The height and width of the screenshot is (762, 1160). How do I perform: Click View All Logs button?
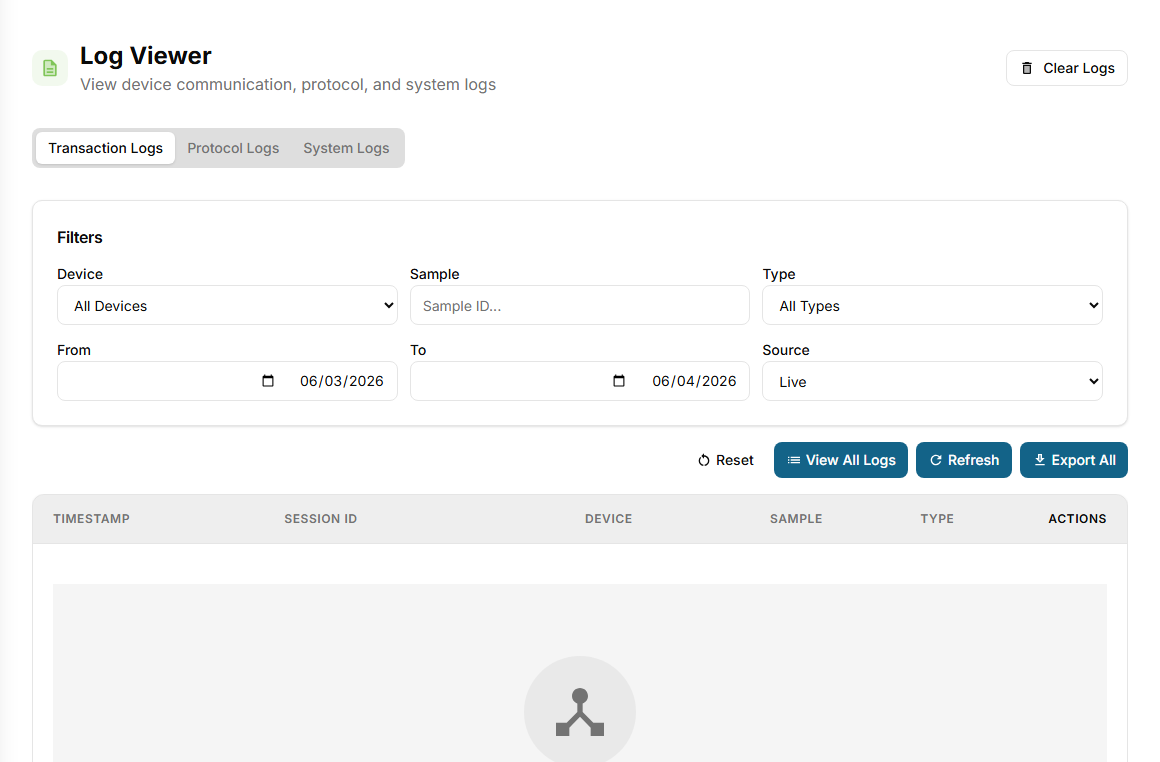pyautogui.click(x=840, y=460)
